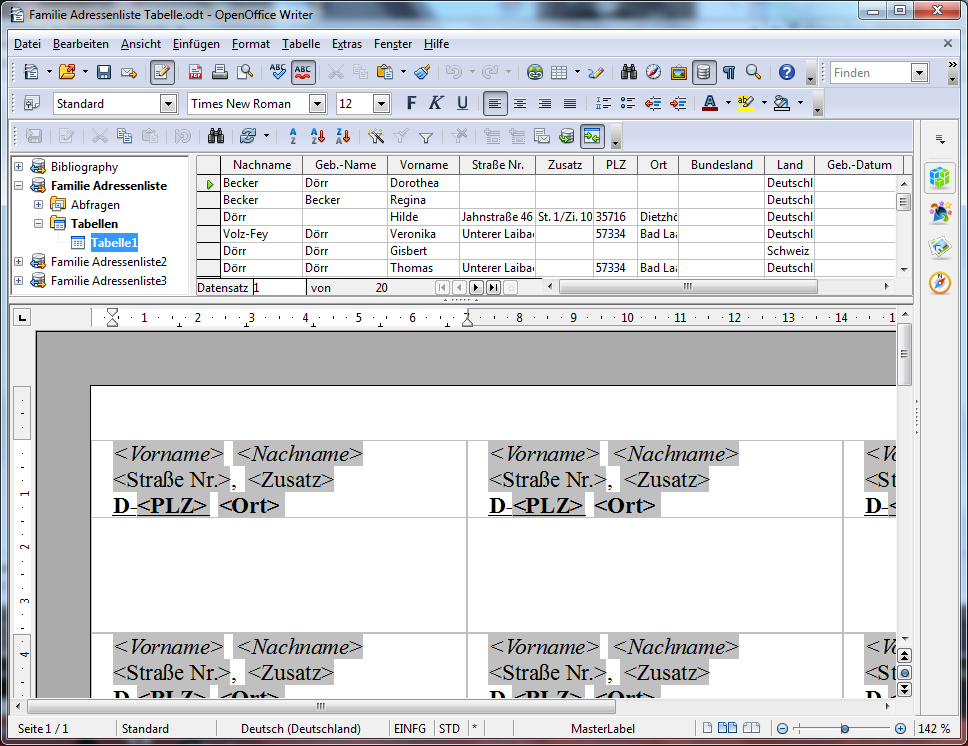Open the Einfügen menu
Viewport: 968px width, 746px height.
click(x=196, y=44)
